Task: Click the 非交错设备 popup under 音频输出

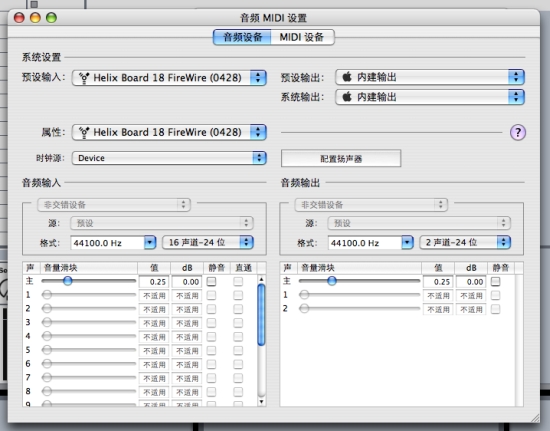Action: coord(371,205)
